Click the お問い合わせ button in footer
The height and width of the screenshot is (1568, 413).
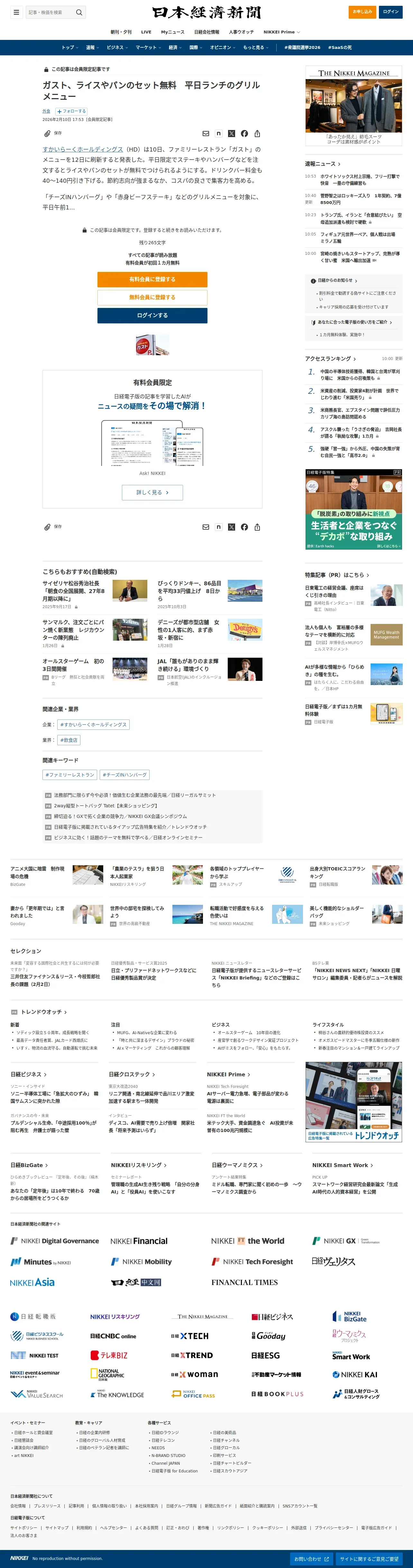311,1559
